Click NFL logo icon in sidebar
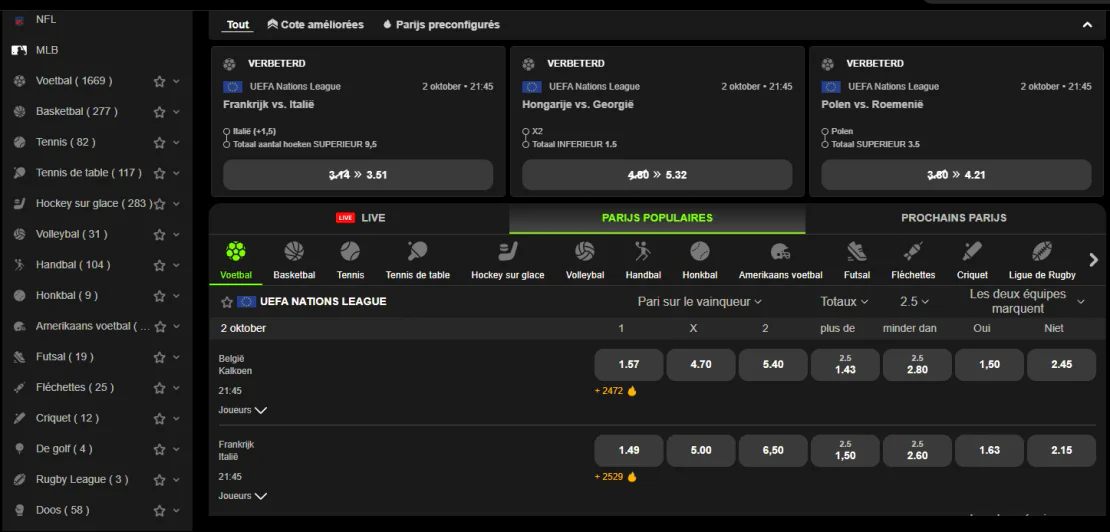This screenshot has height=532, width=1110. (x=20, y=20)
